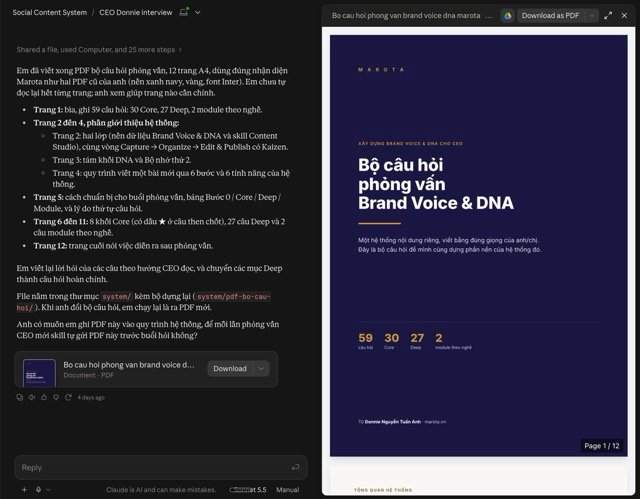The width and height of the screenshot is (640, 499).
Task: Go to Social Content System breadcrumb
Action: [49, 13]
